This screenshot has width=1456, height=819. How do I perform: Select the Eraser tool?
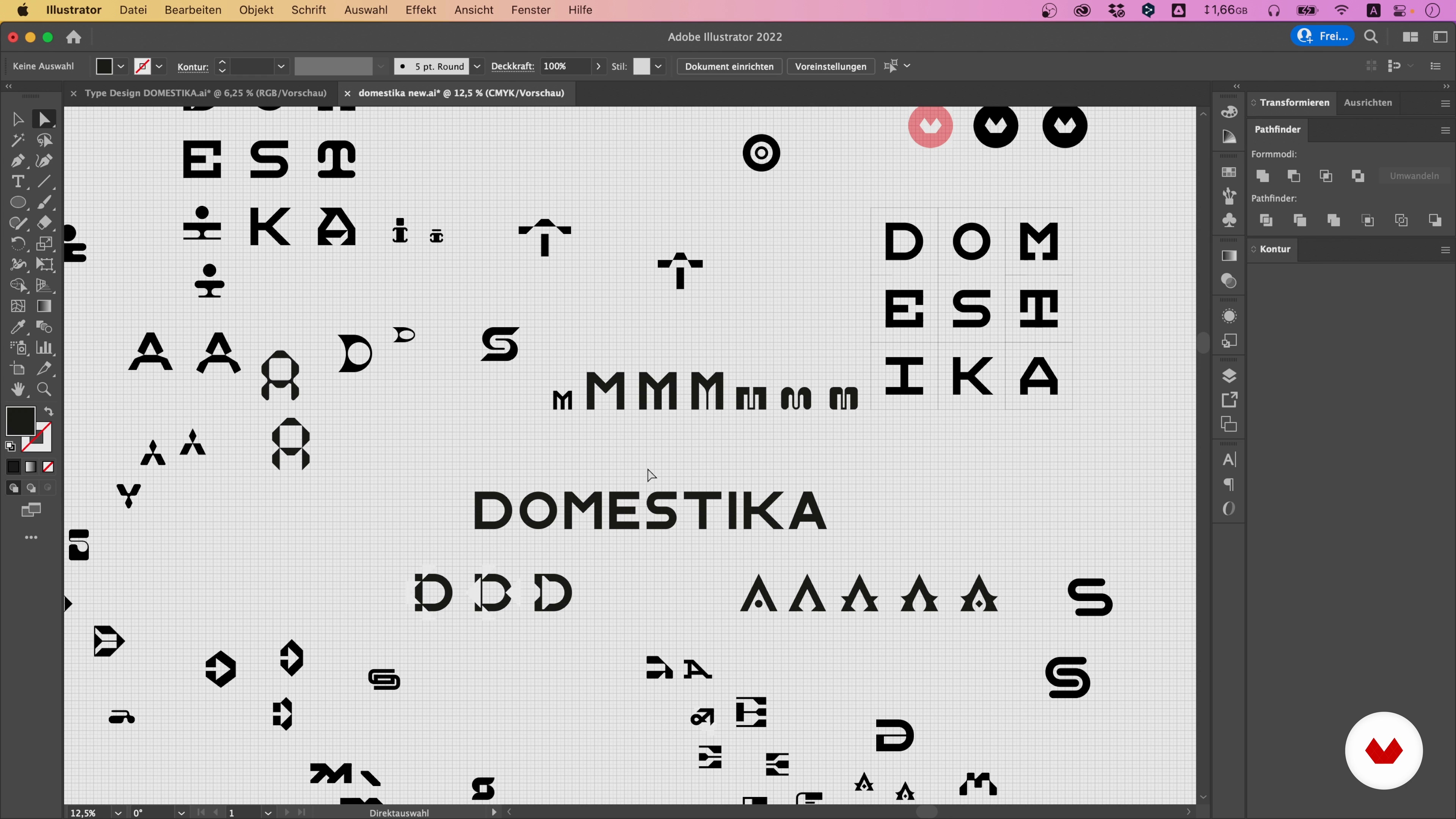[x=44, y=223]
